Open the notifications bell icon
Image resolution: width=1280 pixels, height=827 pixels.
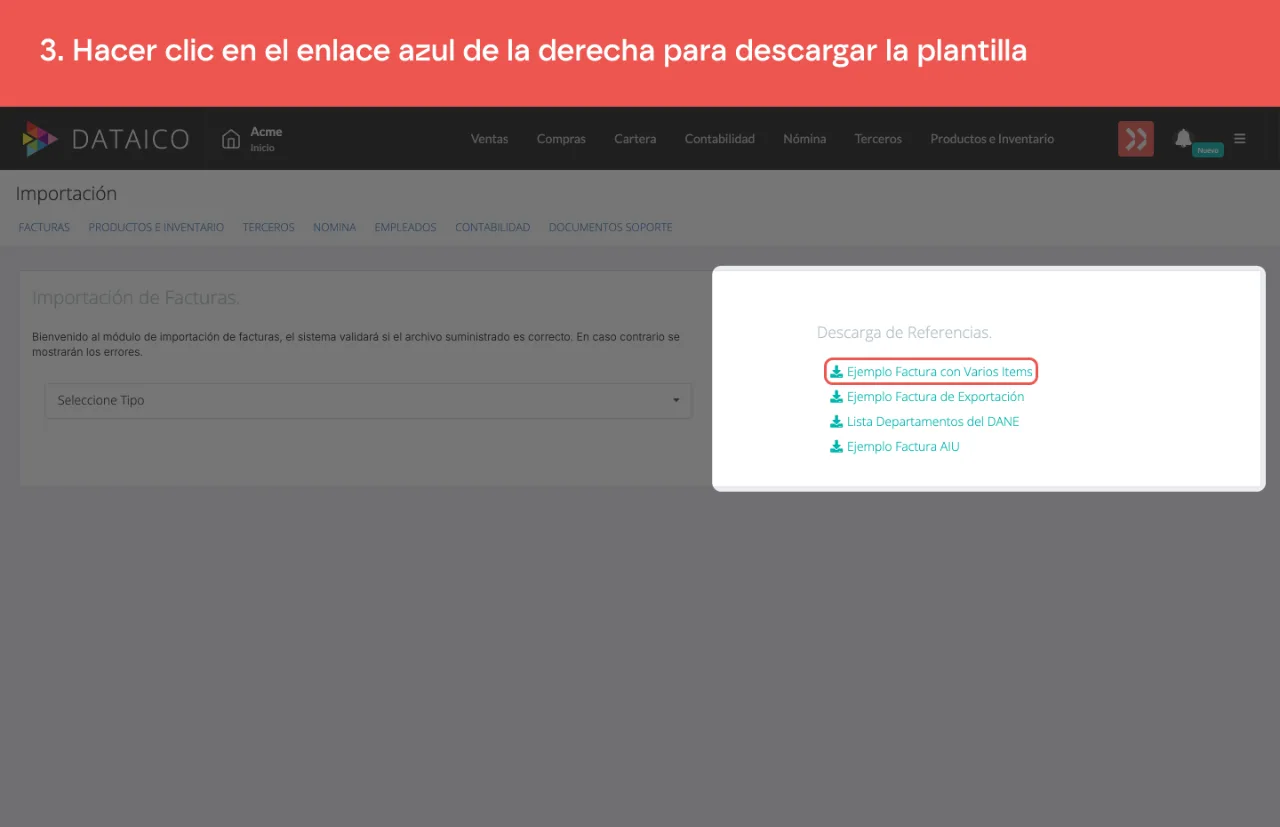[1183, 138]
